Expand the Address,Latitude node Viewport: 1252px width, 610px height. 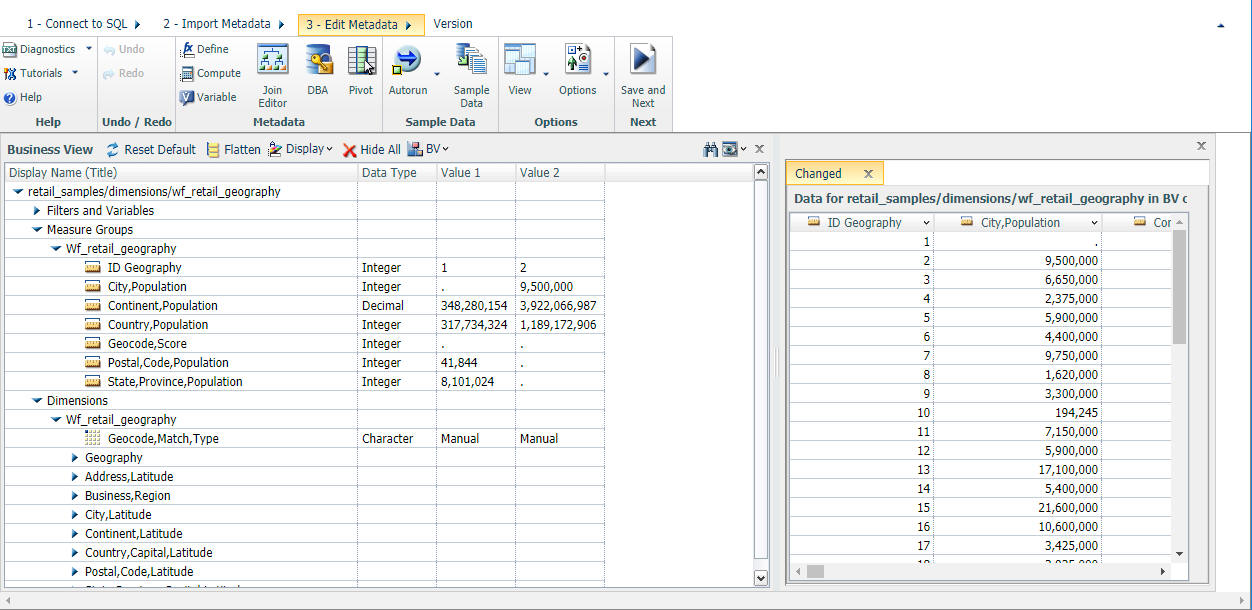[75, 477]
